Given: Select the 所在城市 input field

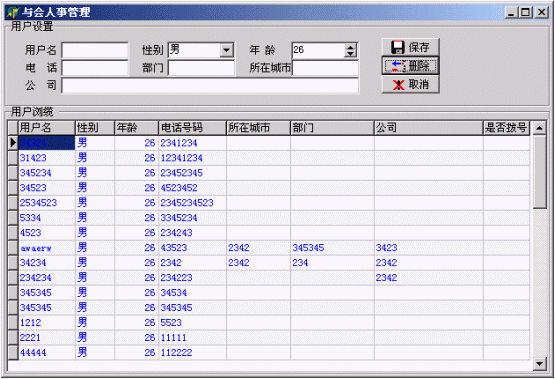Looking at the screenshot, I should coord(325,68).
